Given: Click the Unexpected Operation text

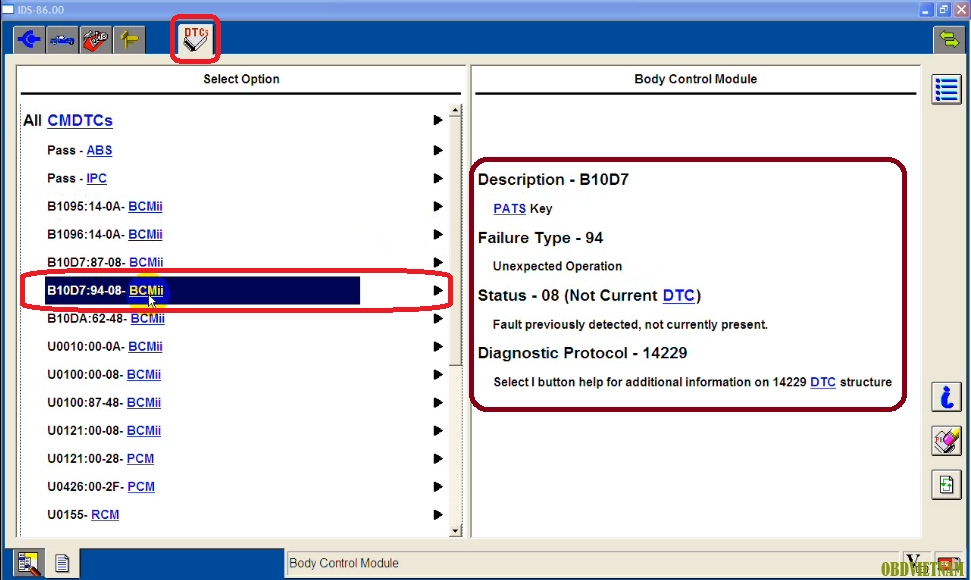Looking at the screenshot, I should [x=557, y=266].
